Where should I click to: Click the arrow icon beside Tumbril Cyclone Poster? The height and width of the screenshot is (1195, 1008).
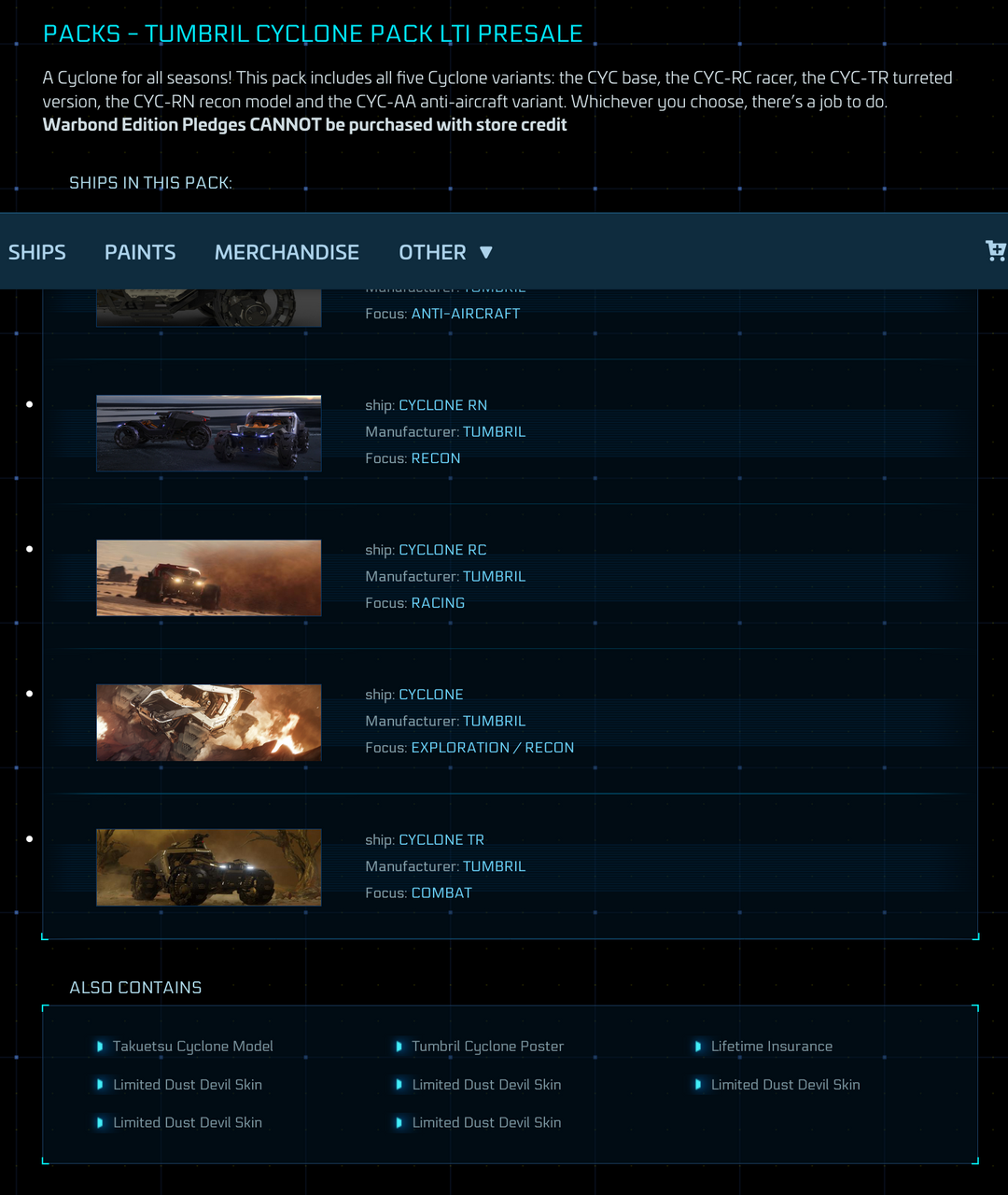tap(400, 1047)
